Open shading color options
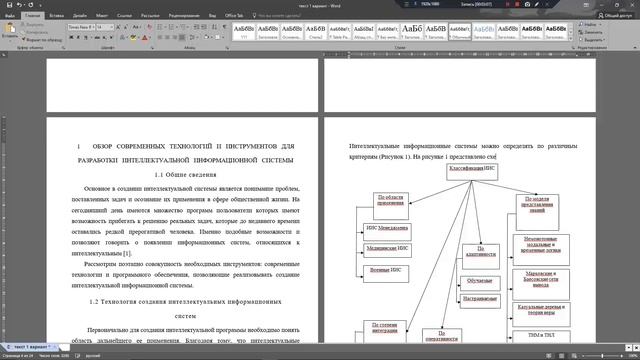 coord(207,38)
